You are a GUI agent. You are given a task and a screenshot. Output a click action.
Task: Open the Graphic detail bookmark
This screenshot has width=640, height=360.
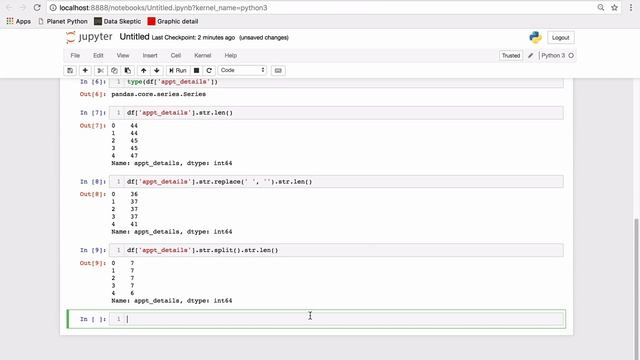173,21
